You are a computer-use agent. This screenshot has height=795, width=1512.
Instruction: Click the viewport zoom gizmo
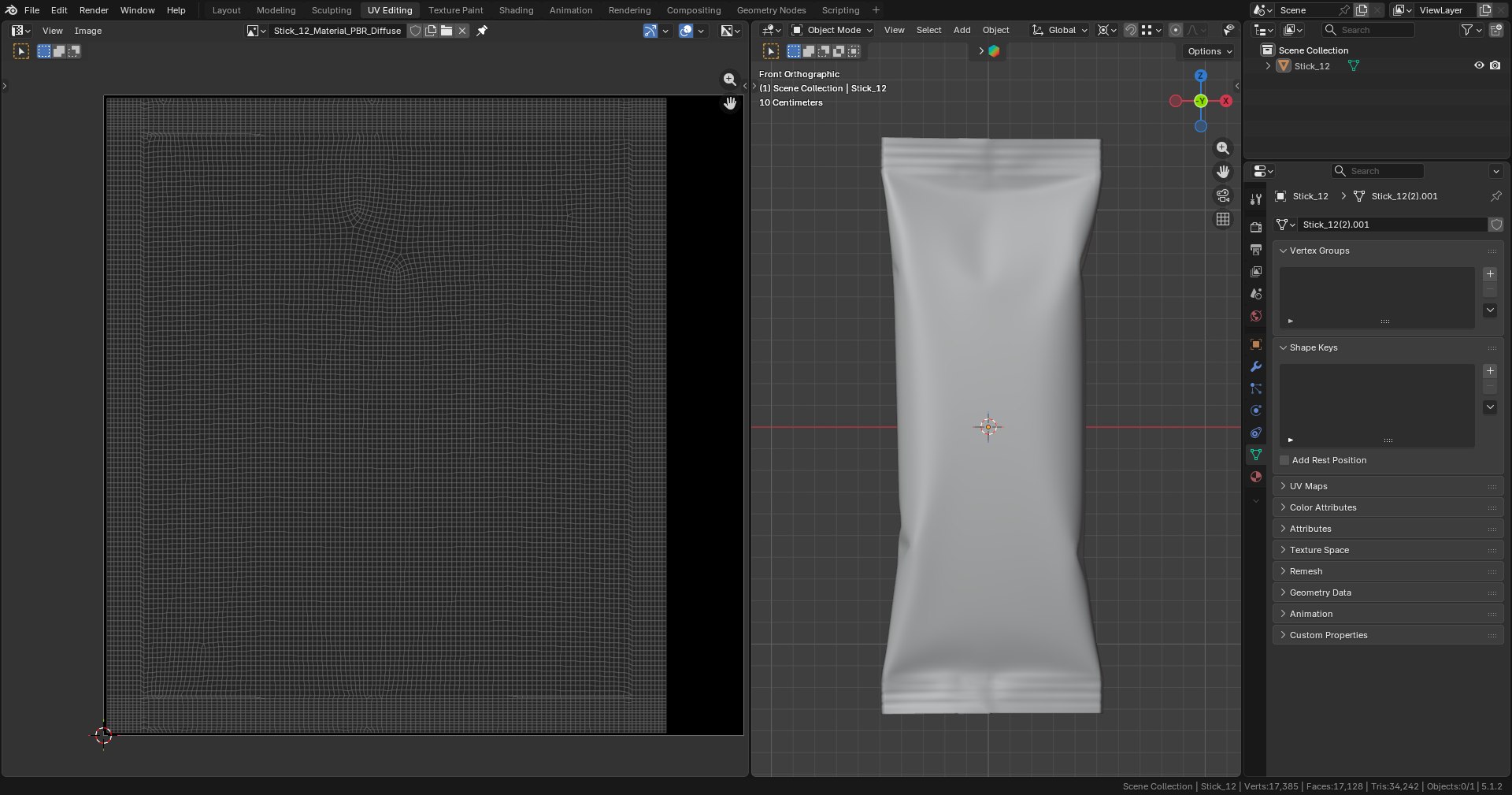[x=1222, y=148]
